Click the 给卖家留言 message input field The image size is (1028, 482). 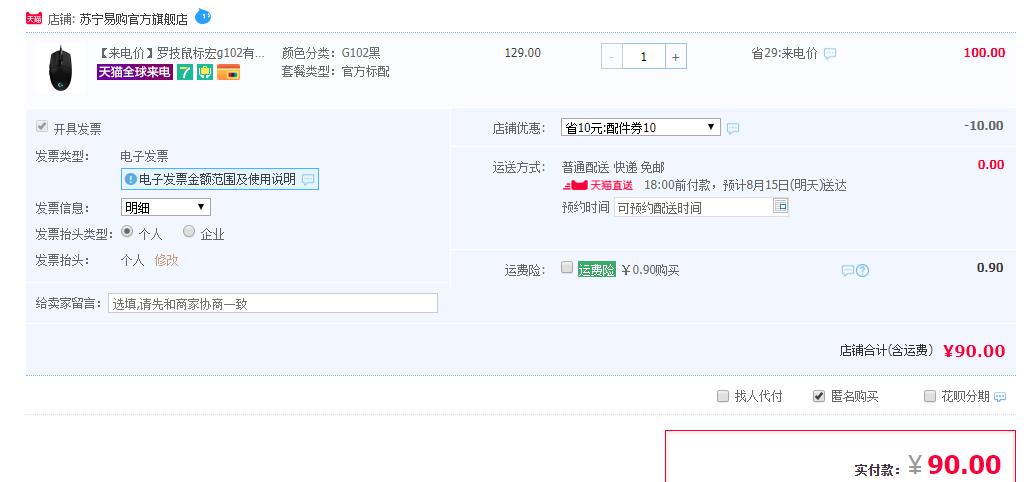(x=273, y=304)
